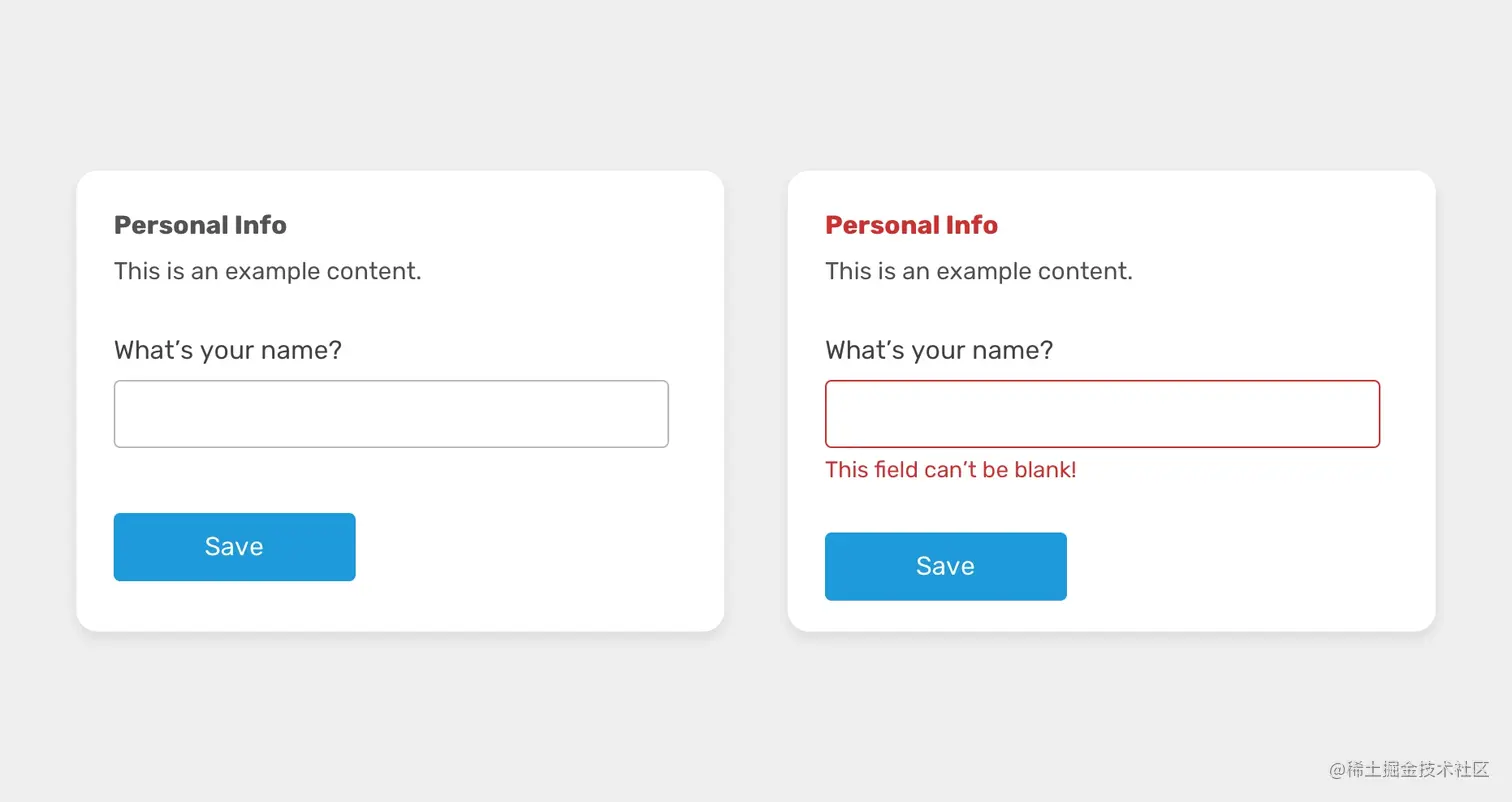Select the right card's example content text

(x=978, y=271)
